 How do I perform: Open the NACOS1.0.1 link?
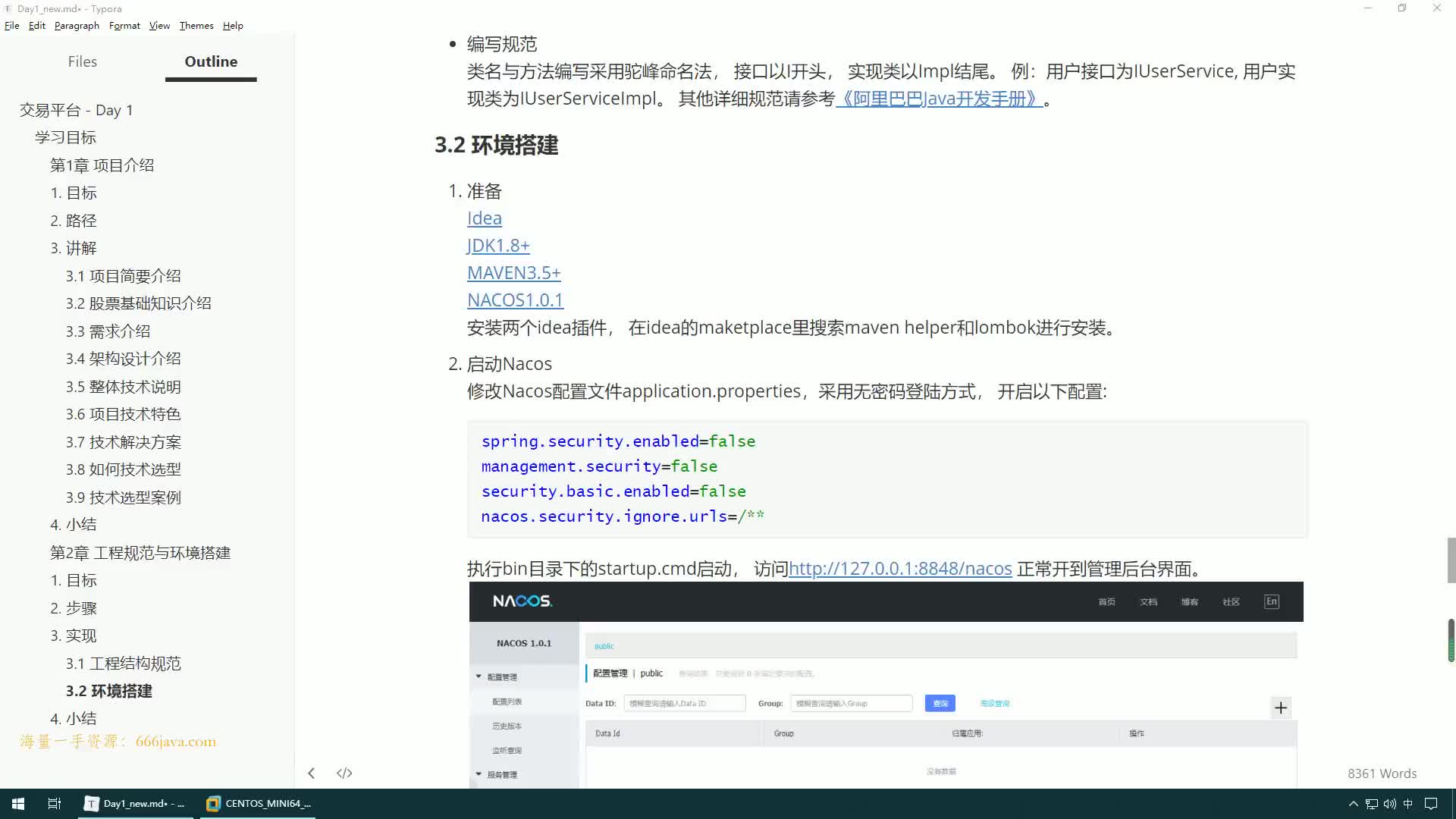pos(515,300)
